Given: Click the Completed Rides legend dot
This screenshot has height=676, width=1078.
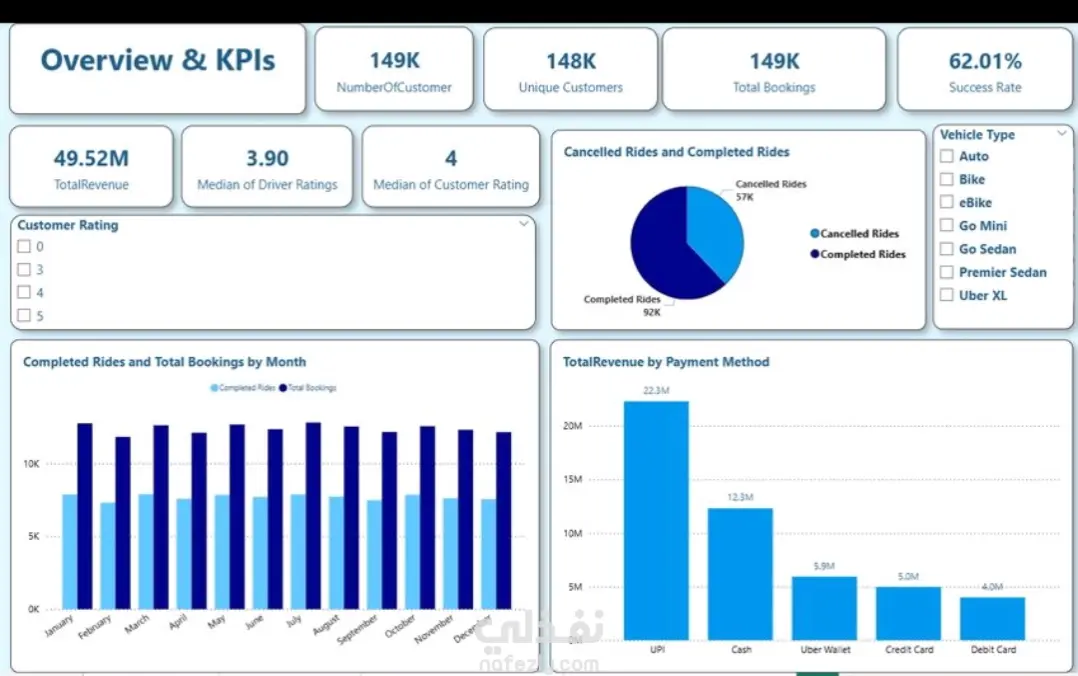Looking at the screenshot, I should pyautogui.click(x=815, y=254).
